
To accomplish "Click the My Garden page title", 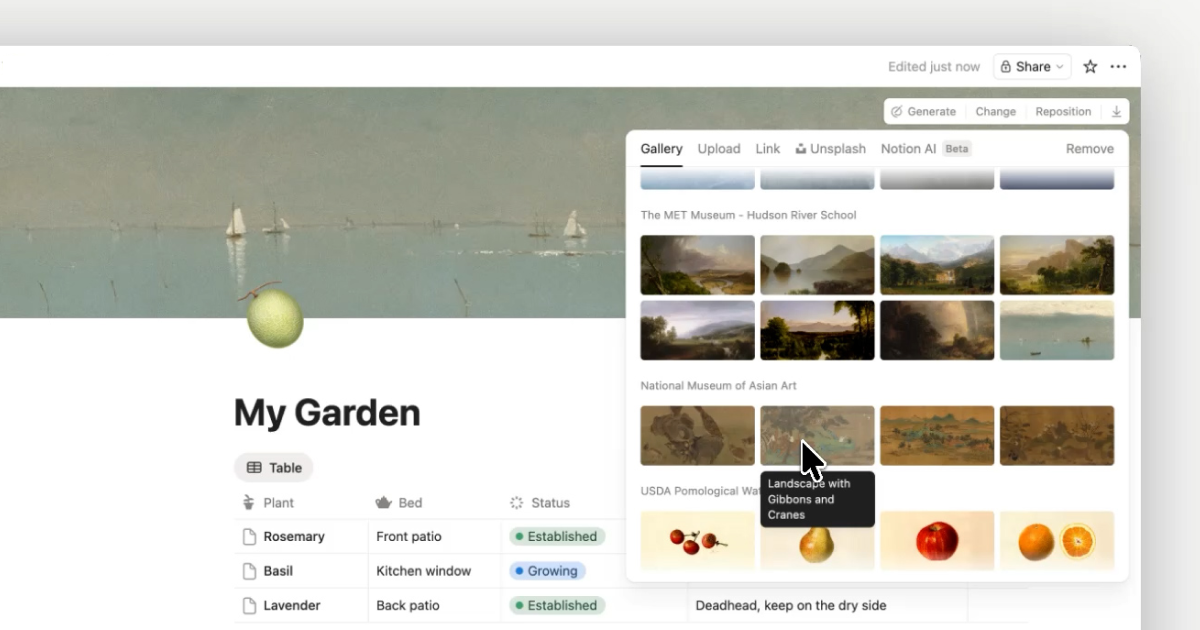I will click(327, 413).
